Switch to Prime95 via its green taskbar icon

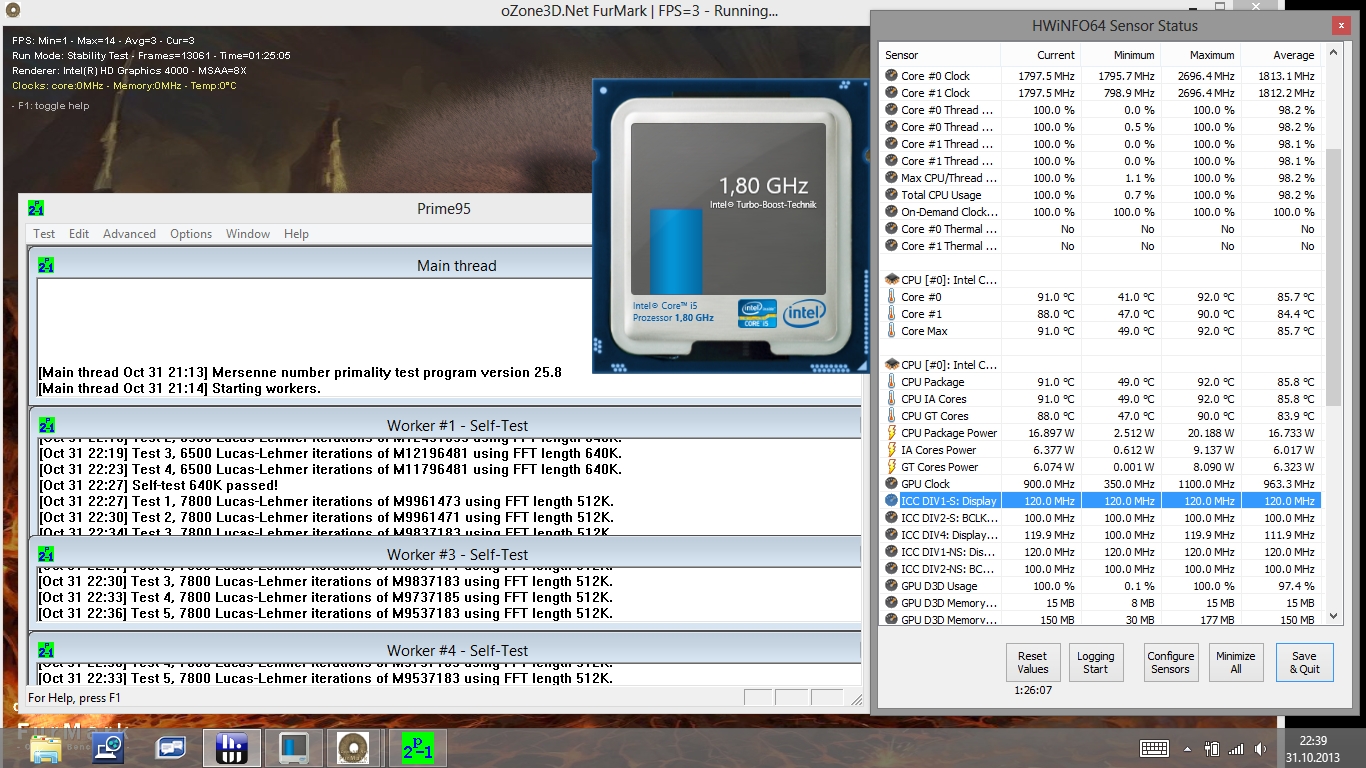(417, 748)
